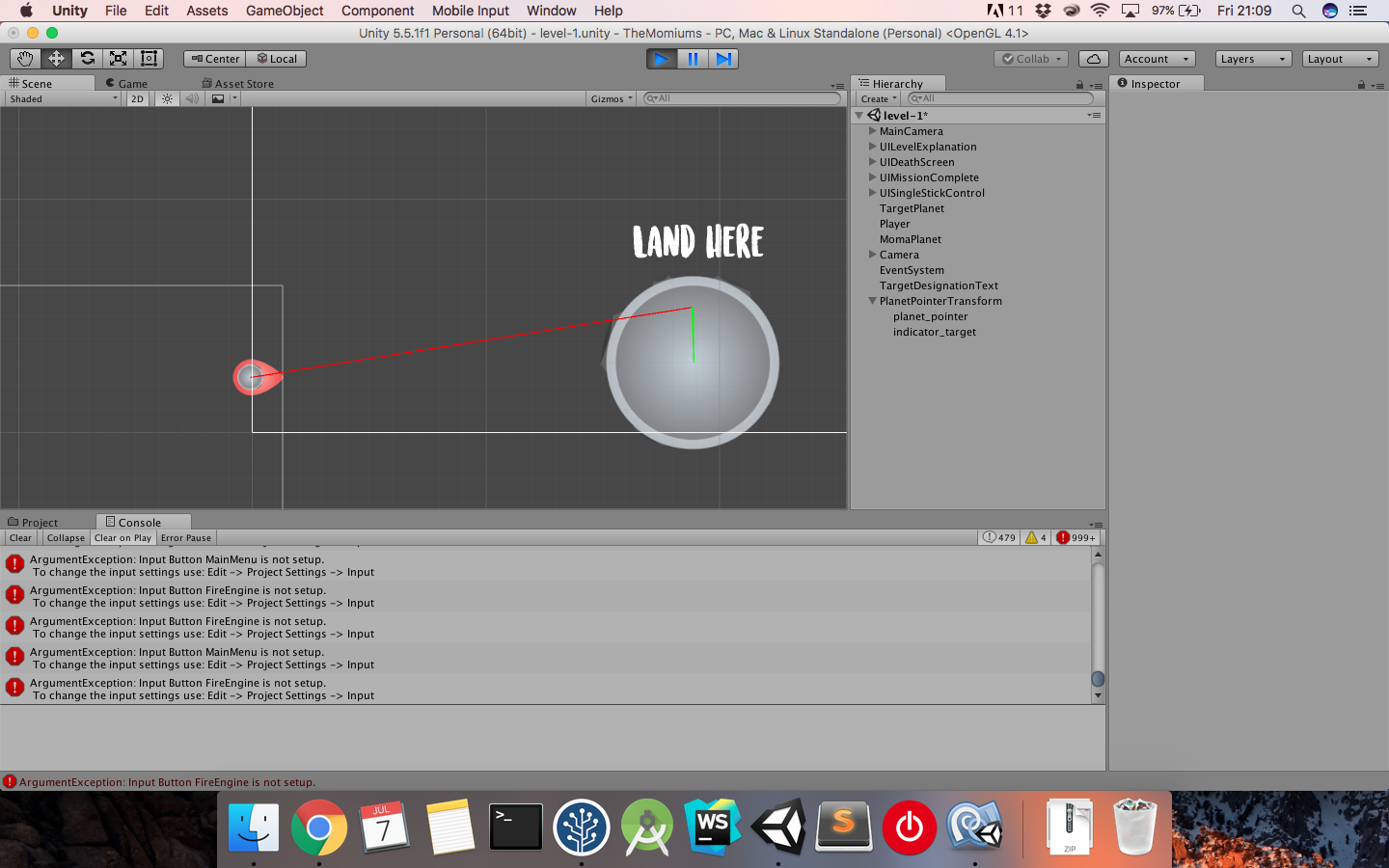The image size is (1389, 868).
Task: Switch to the Game tab
Action: click(x=126, y=84)
